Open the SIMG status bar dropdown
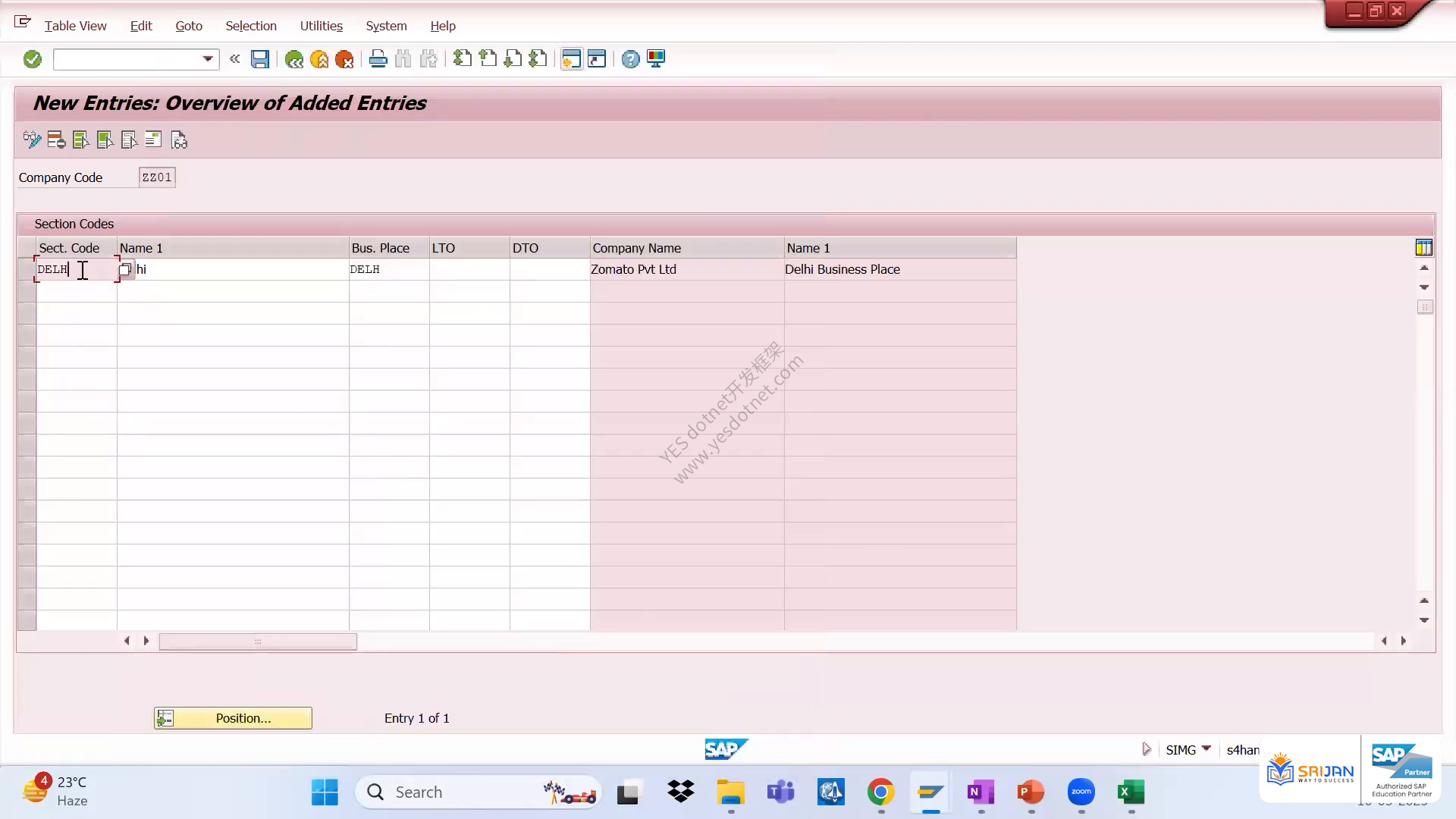The width and height of the screenshot is (1456, 819). 1206,748
